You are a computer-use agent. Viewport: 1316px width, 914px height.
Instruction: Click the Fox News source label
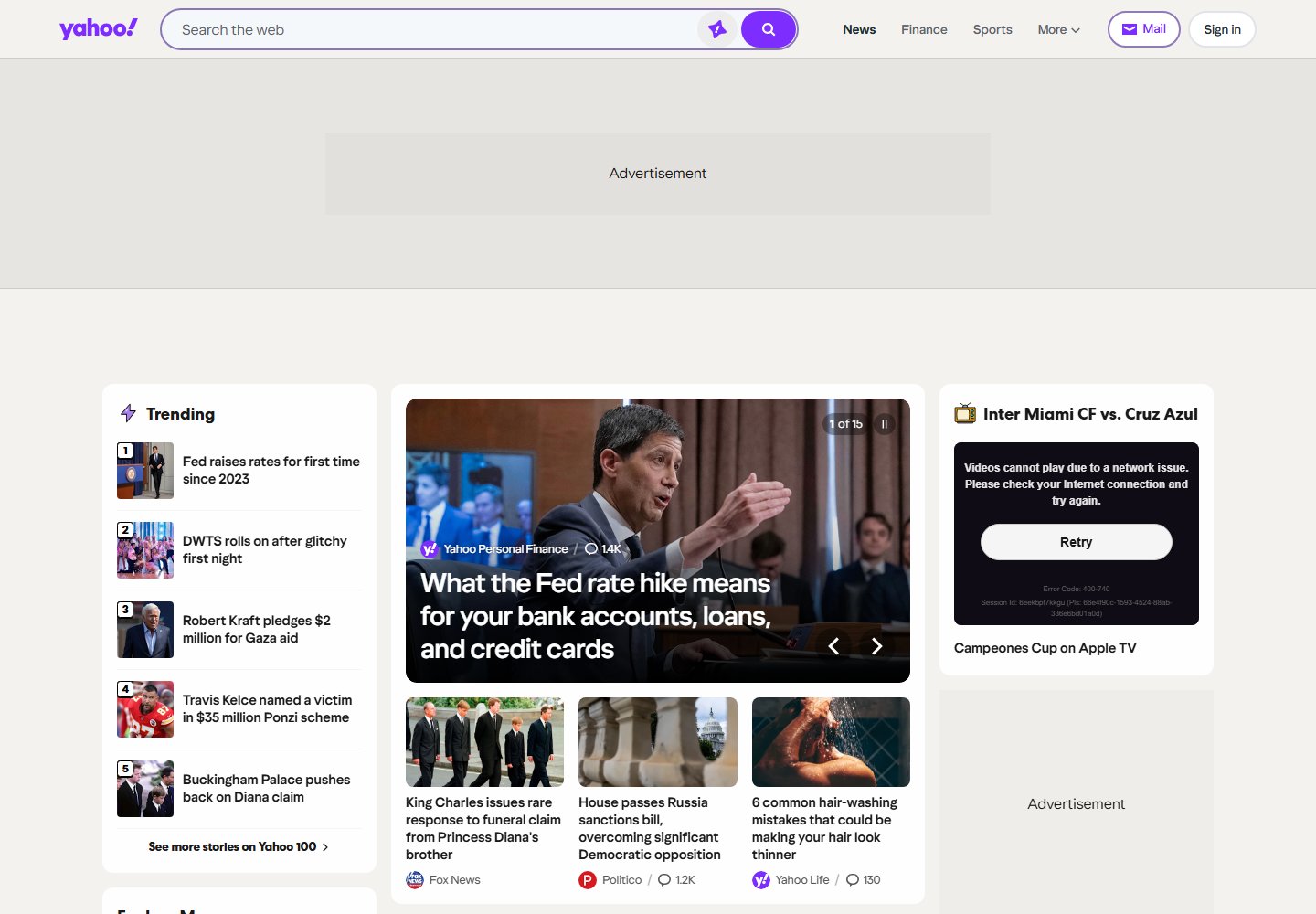(x=454, y=880)
